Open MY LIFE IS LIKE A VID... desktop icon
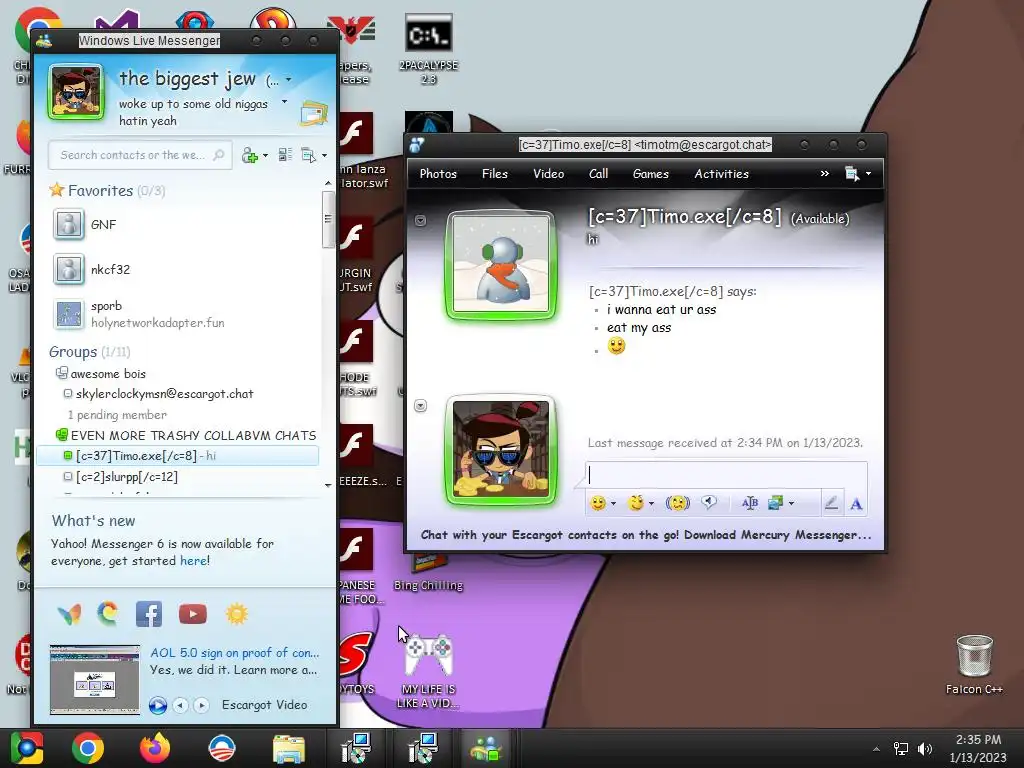 pos(428,670)
